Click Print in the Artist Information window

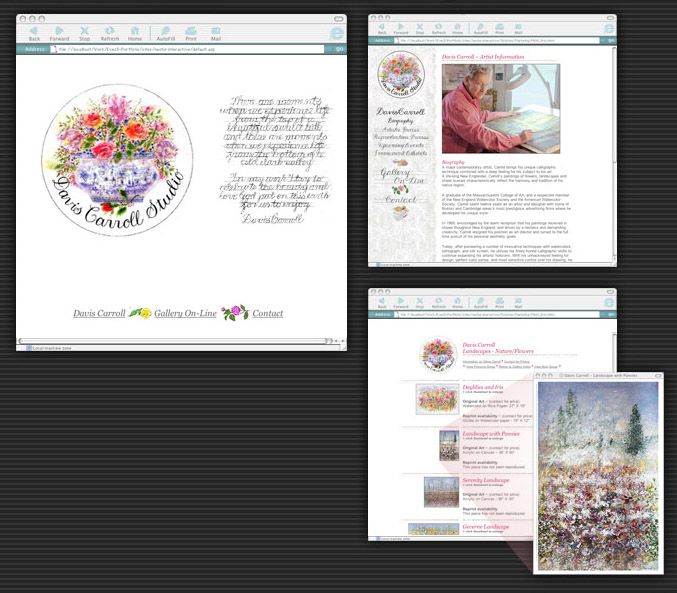click(x=500, y=29)
